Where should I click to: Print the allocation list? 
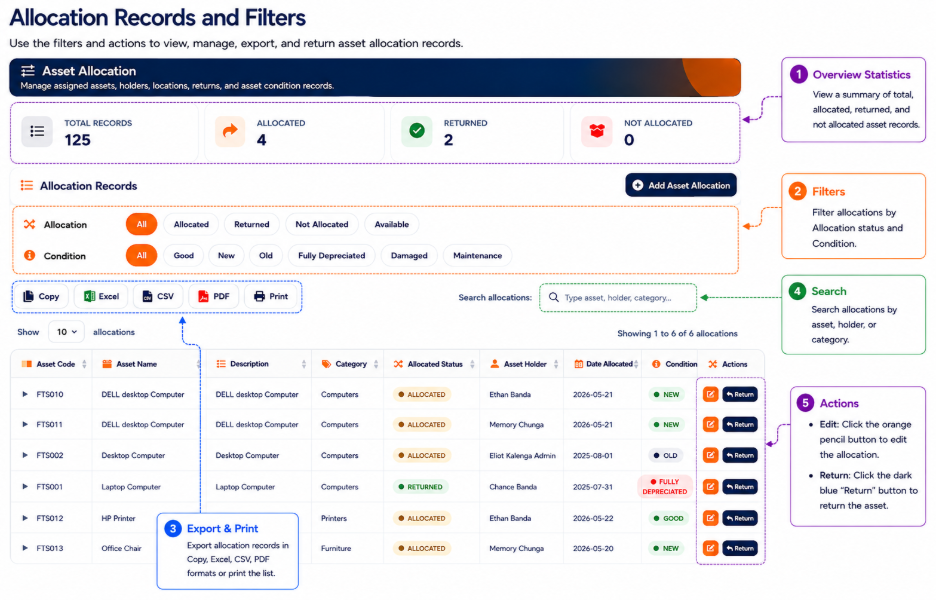click(271, 296)
